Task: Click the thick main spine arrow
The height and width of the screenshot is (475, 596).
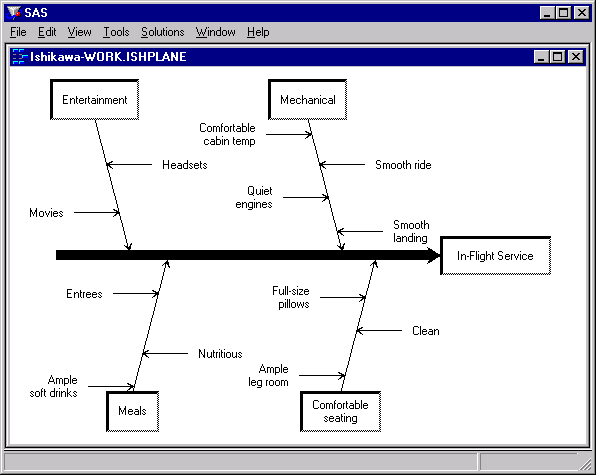Action: pos(247,255)
